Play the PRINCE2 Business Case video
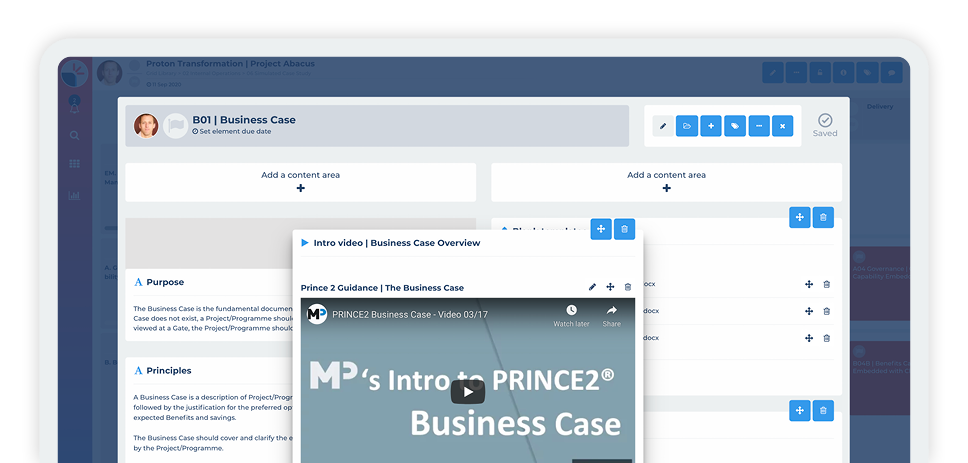Image resolution: width=968 pixels, height=463 pixels. click(467, 392)
